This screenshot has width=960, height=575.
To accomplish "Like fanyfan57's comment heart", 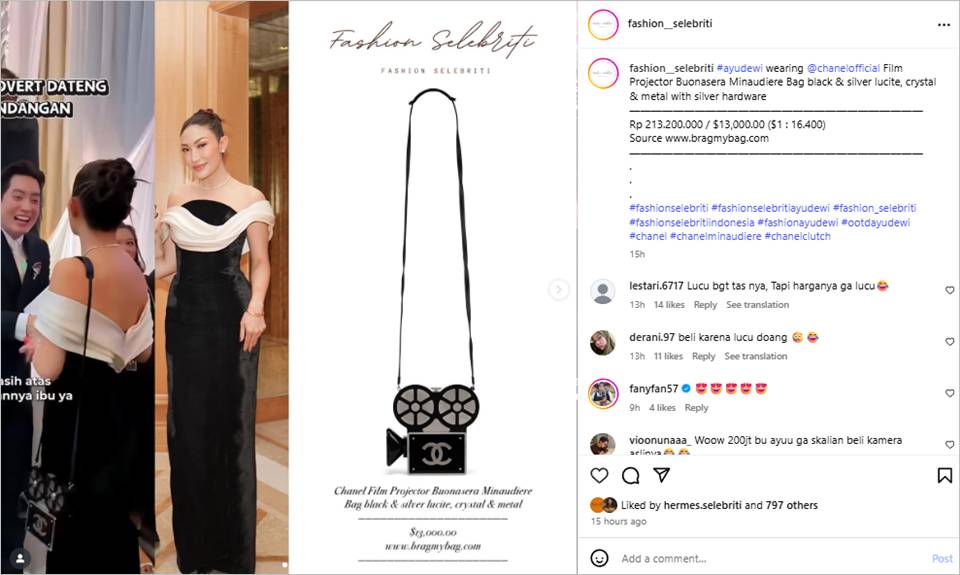I will pyautogui.click(x=950, y=393).
